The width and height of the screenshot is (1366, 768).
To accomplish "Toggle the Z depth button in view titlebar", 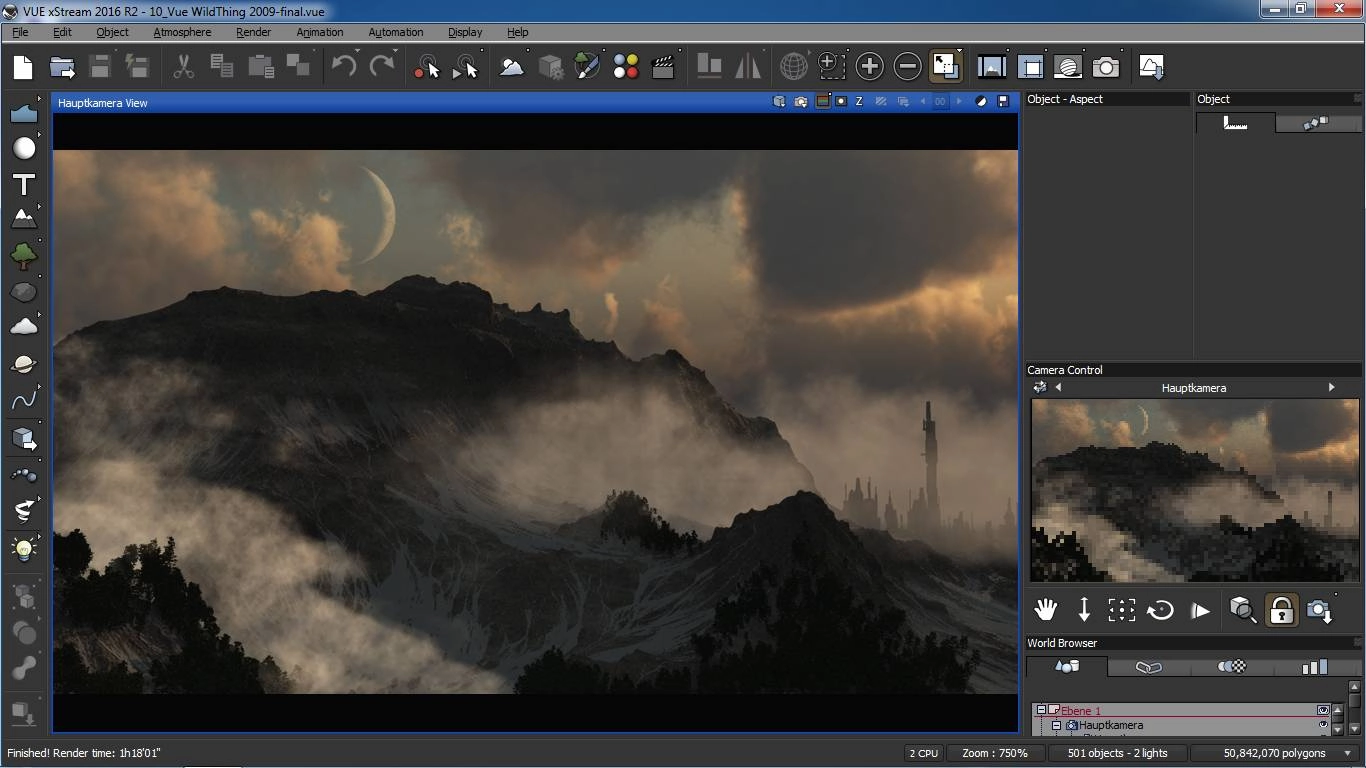I will 859,102.
